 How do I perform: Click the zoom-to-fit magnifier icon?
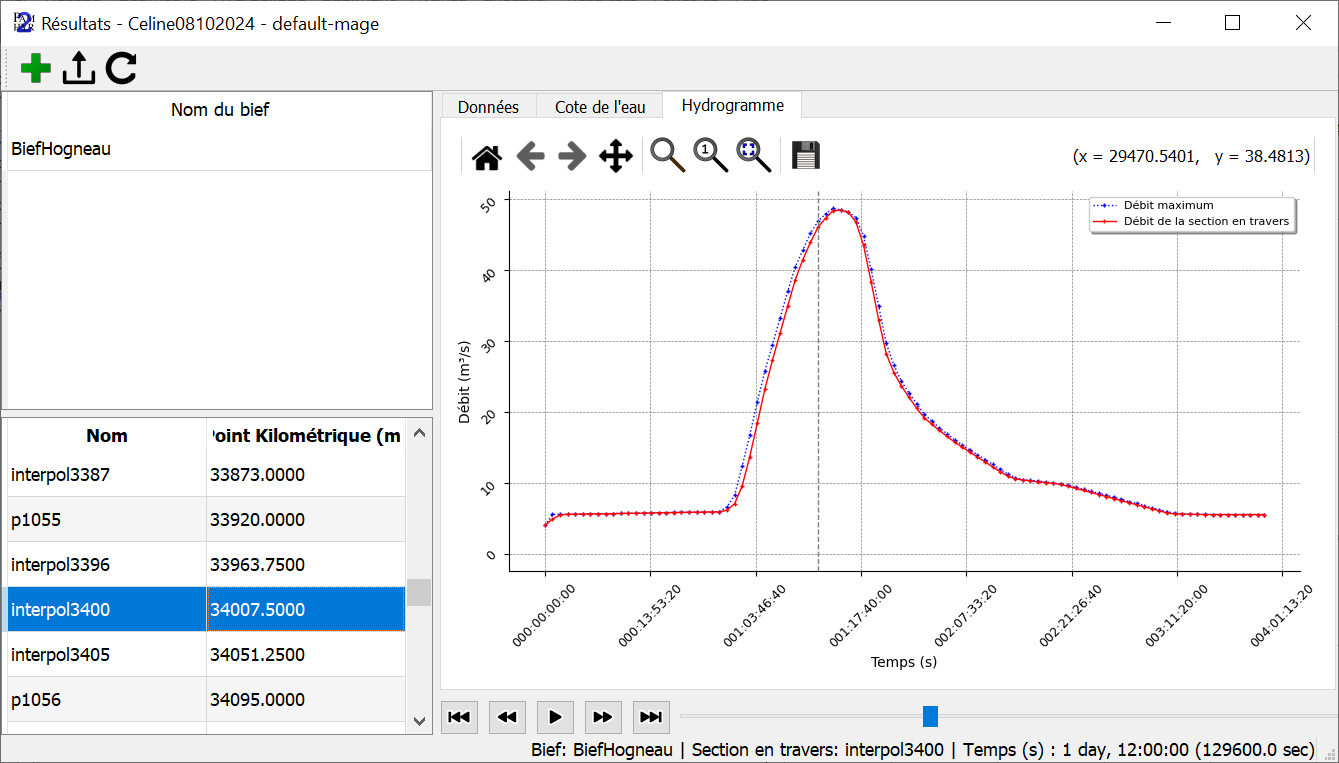click(753, 156)
